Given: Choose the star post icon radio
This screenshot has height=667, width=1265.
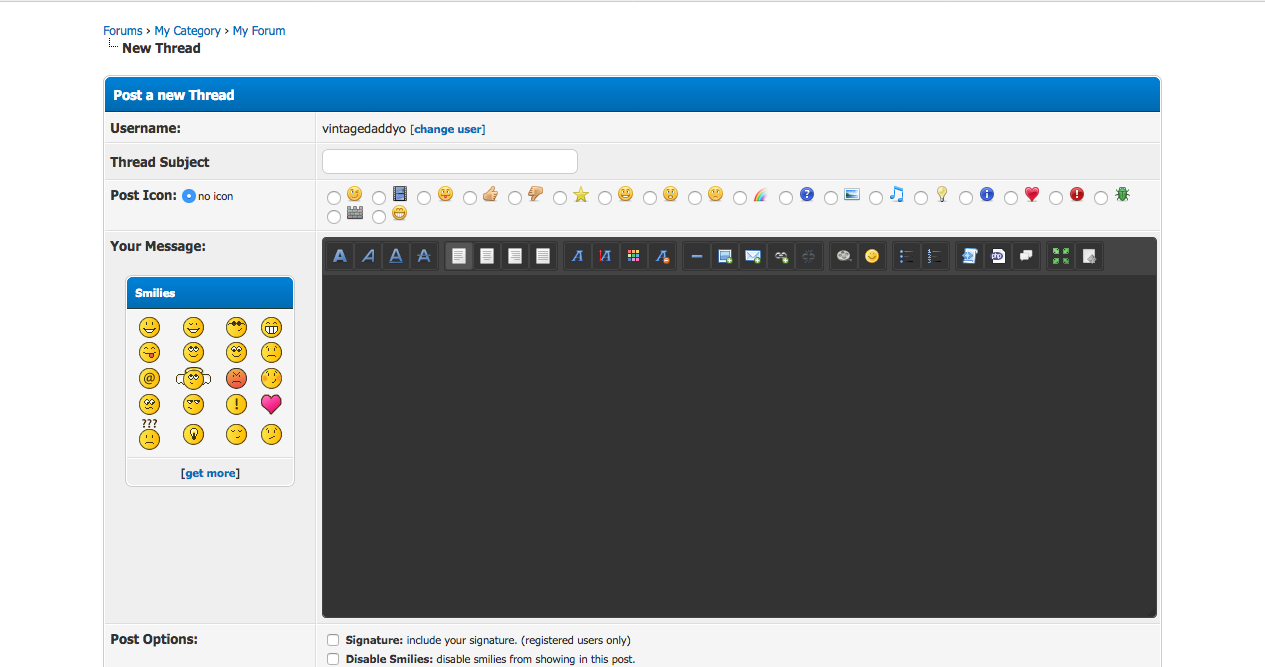Looking at the screenshot, I should pos(560,198).
